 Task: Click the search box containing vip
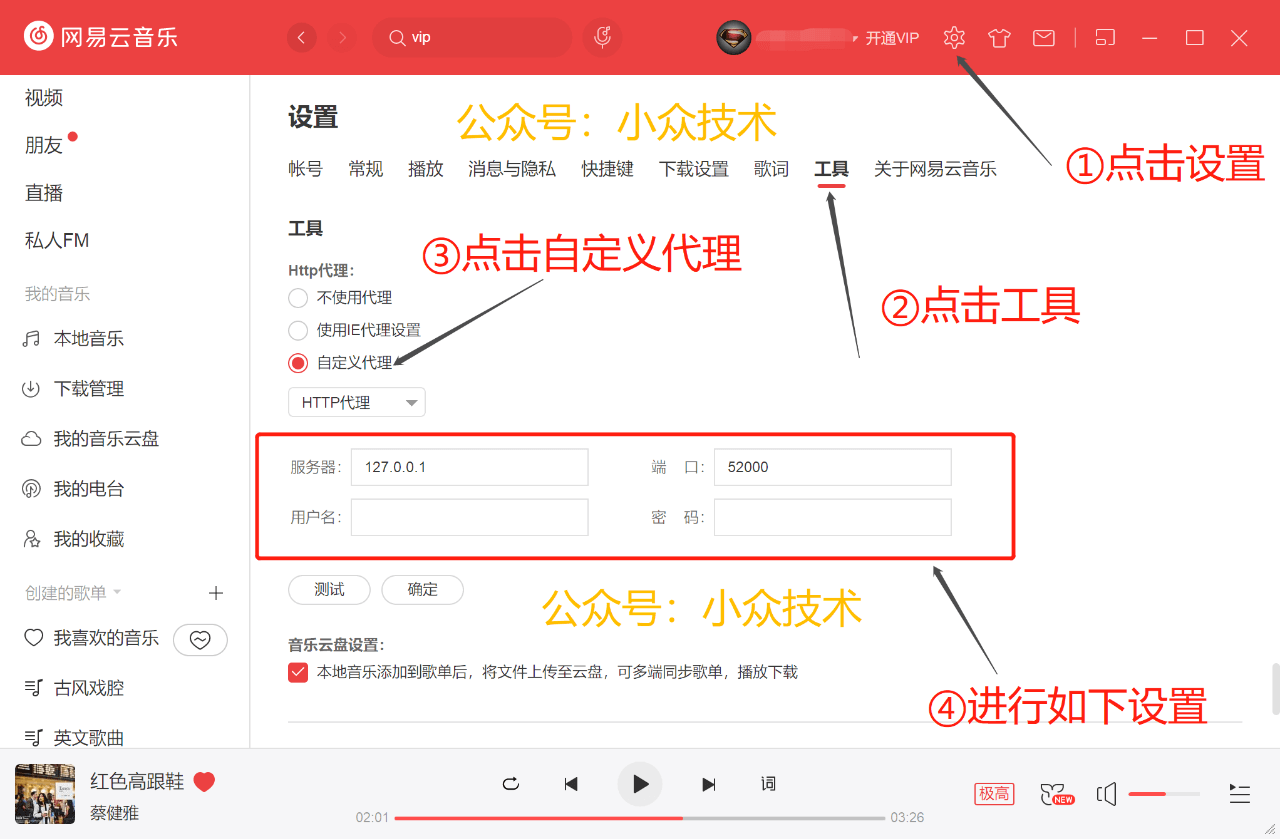coord(472,38)
